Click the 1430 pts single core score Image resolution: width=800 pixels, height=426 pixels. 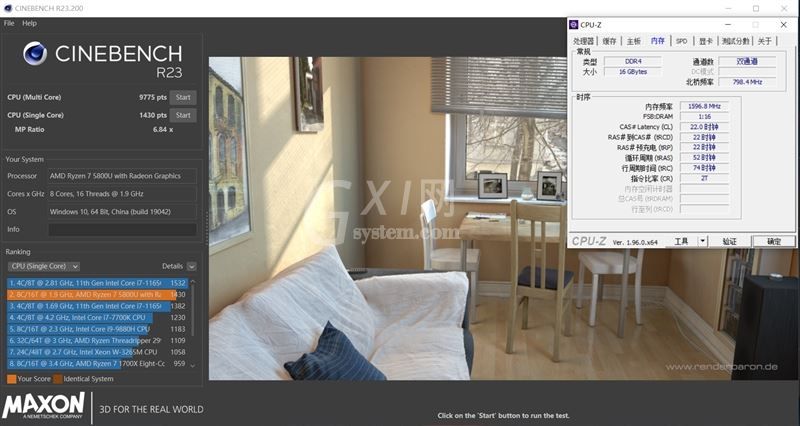click(x=153, y=115)
